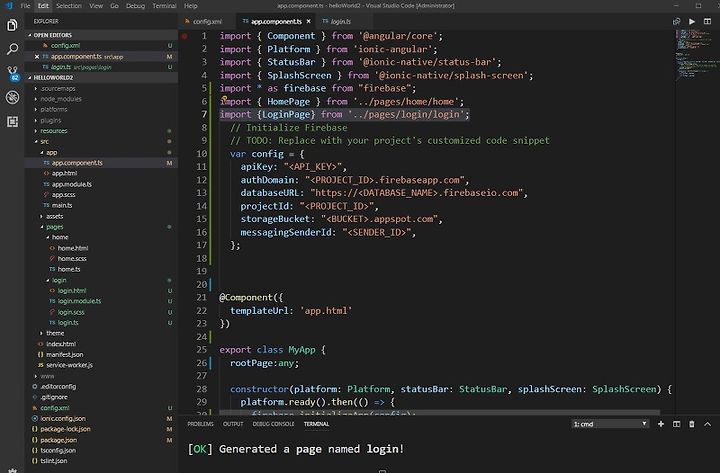This screenshot has width=720, height=473.
Task: Expand the plugins folder
Action: pyautogui.click(x=51, y=120)
